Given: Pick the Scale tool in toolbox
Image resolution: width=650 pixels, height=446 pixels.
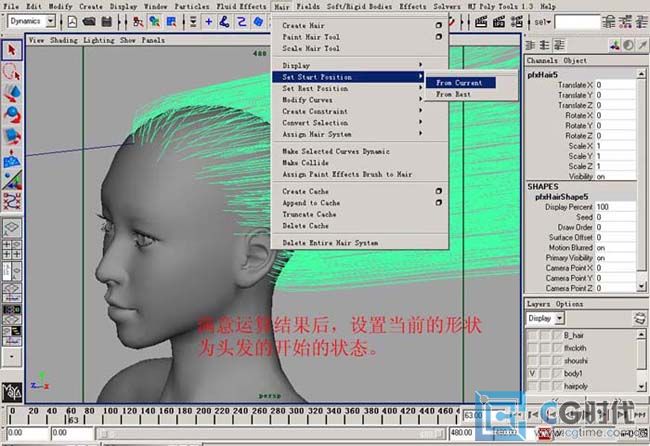Looking at the screenshot, I should (12, 136).
